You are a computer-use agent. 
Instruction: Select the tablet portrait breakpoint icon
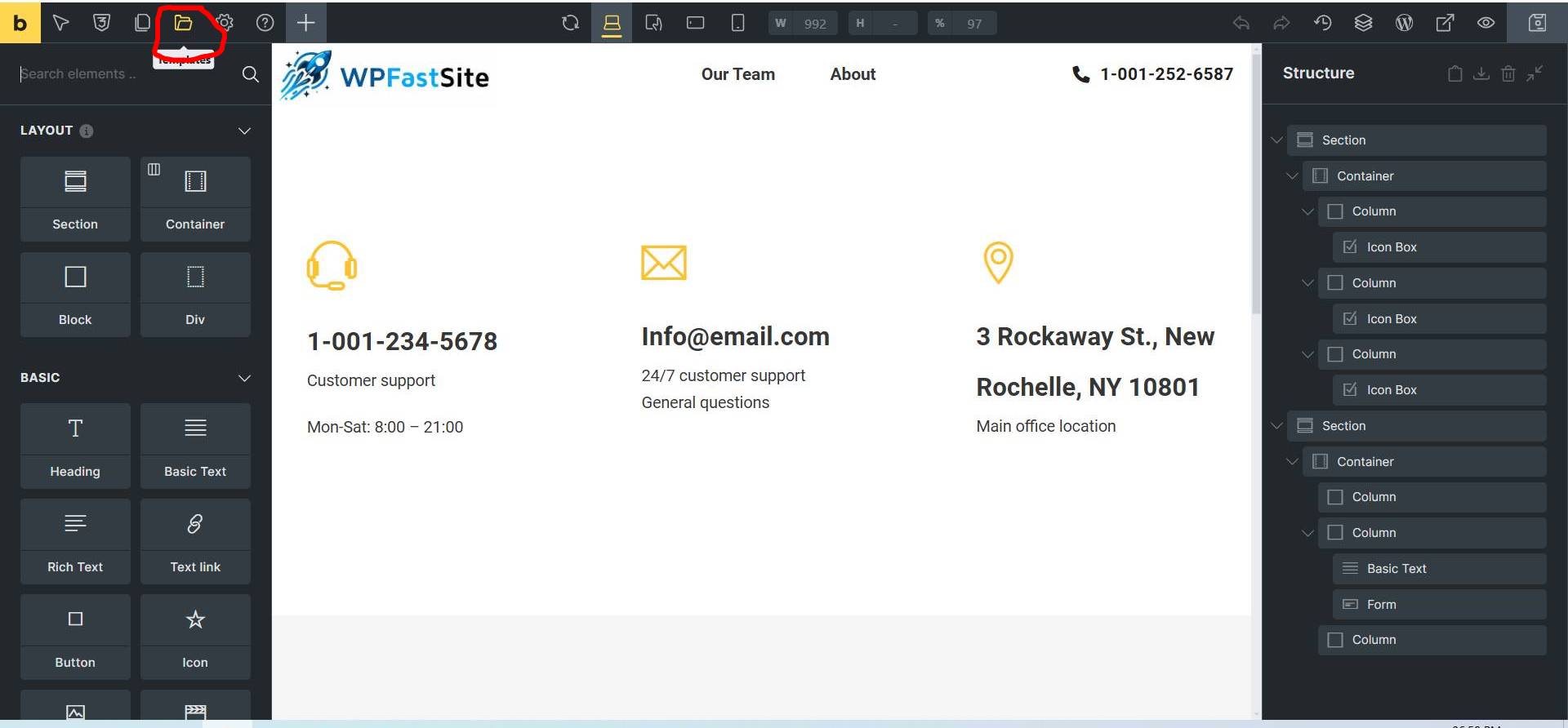coord(653,23)
